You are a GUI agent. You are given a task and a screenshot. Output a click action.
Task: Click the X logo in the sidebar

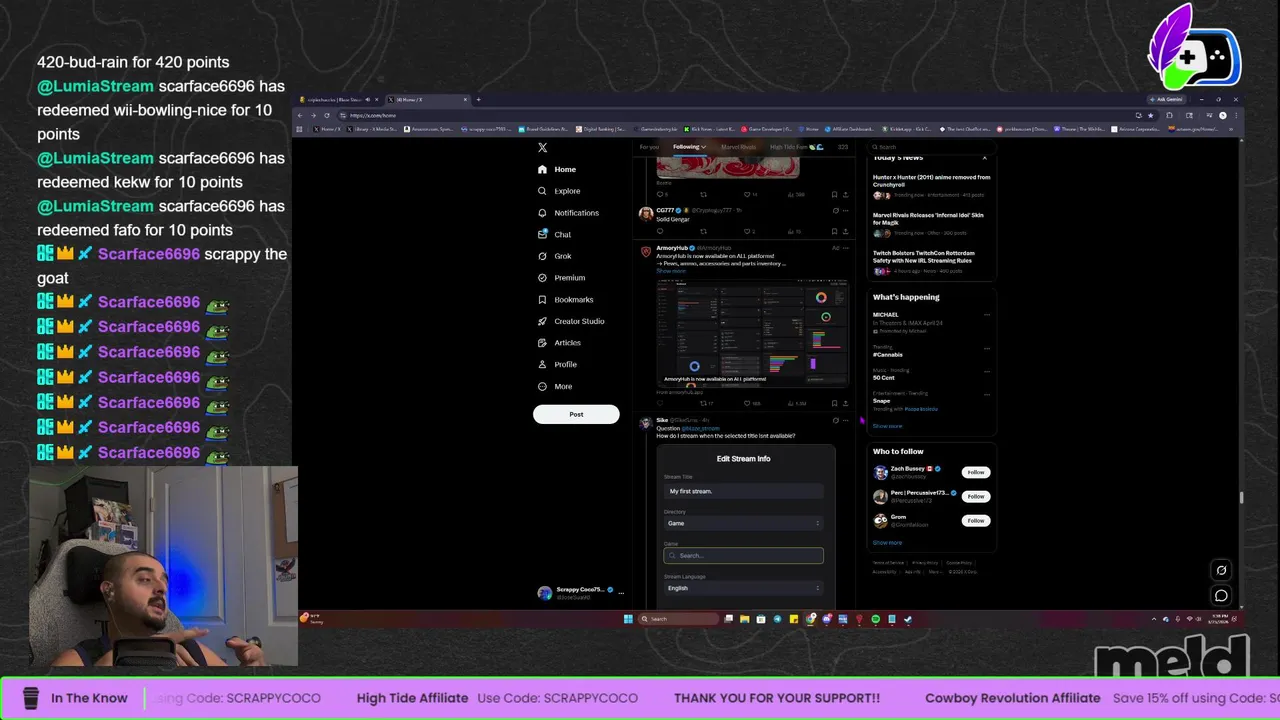tap(542, 147)
